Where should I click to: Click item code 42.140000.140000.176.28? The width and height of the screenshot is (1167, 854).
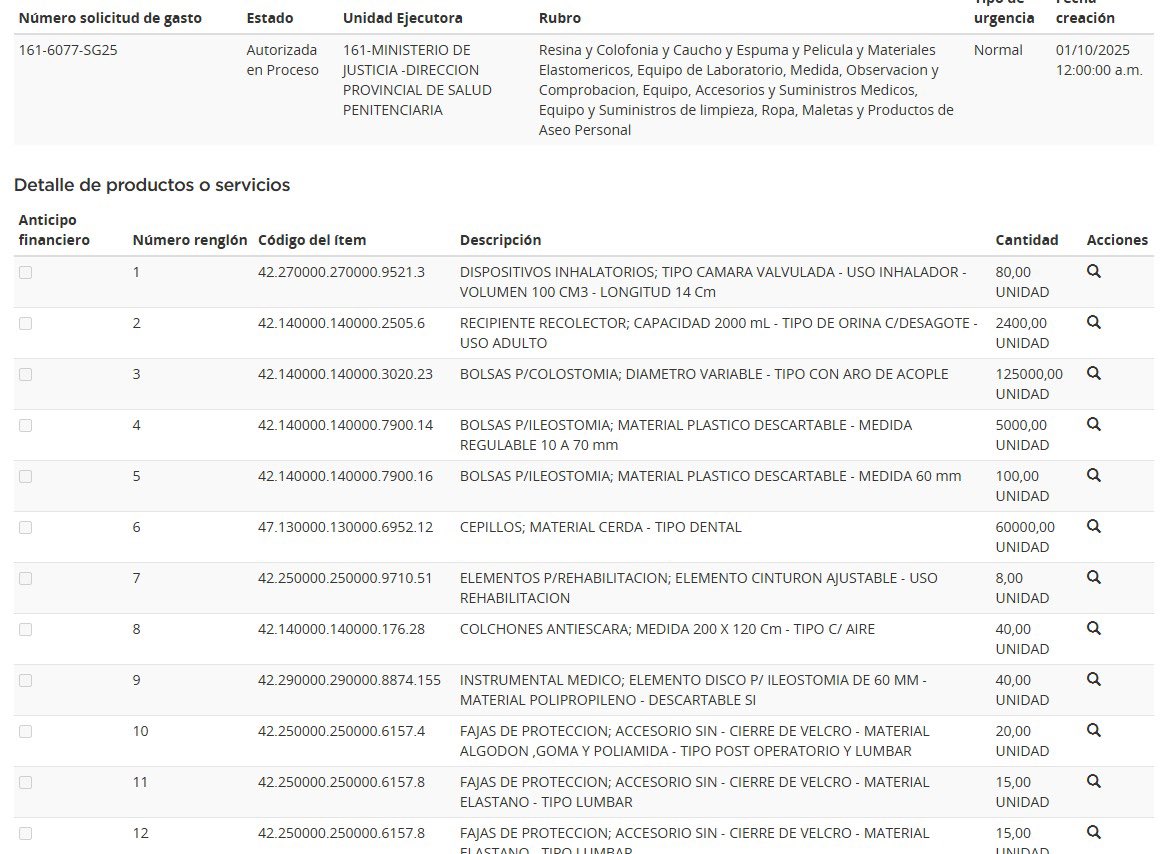(341, 629)
